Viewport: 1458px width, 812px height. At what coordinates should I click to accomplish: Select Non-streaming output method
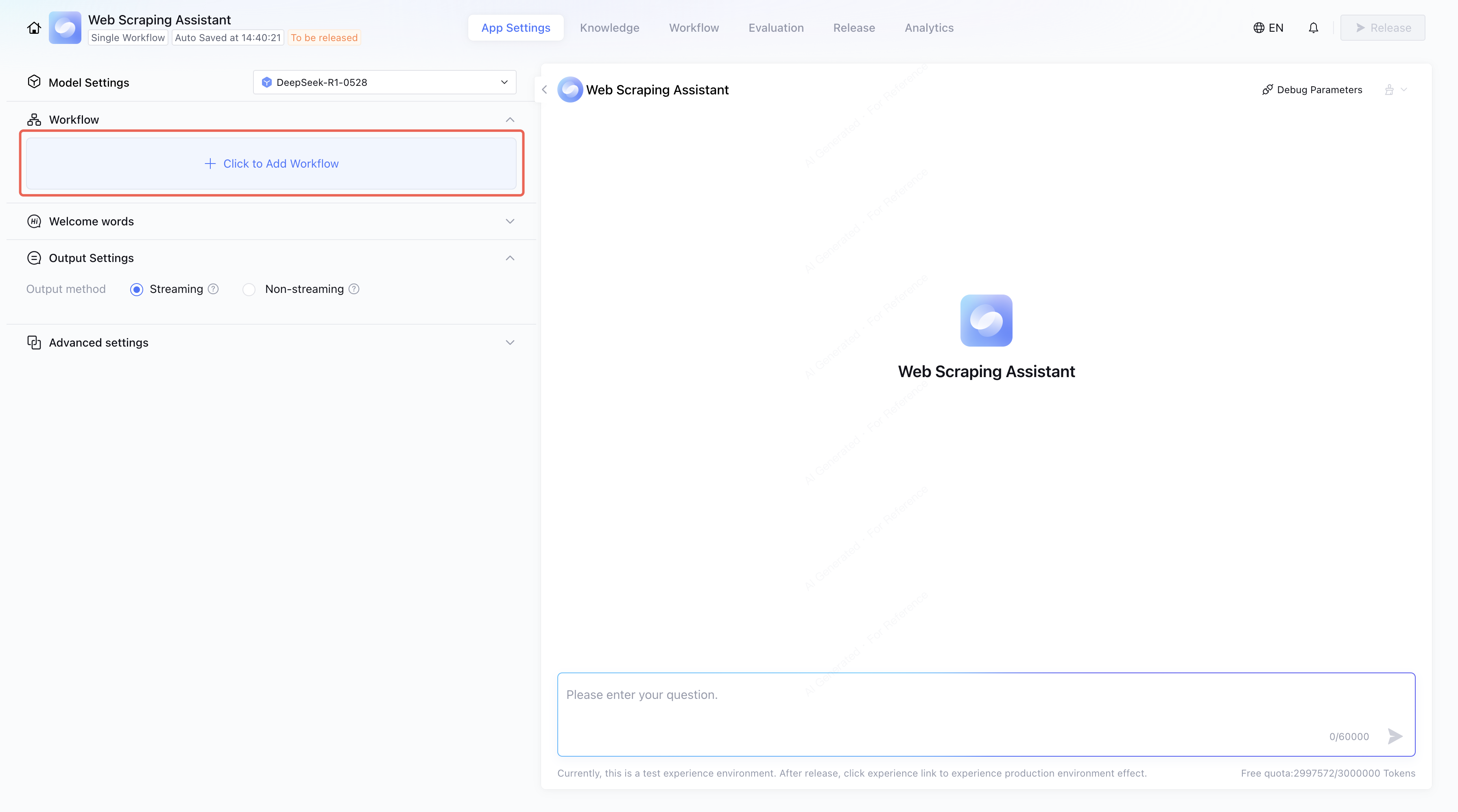coord(249,290)
